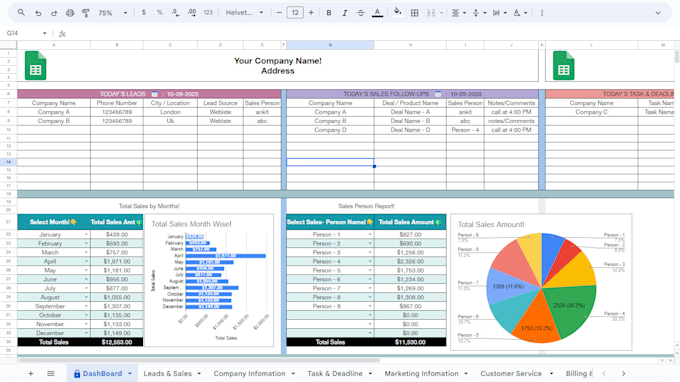This screenshot has width=680, height=382.
Task: Open text rotation dropdown
Action: [x=520, y=13]
